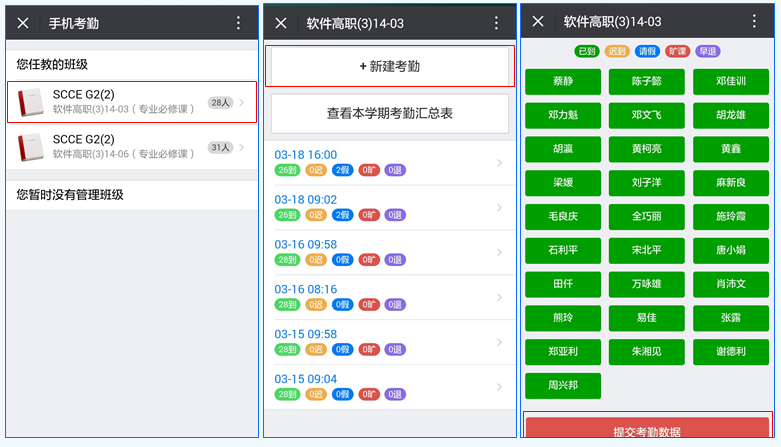Click the 0退 badge under 03-16 08:16

395,304
